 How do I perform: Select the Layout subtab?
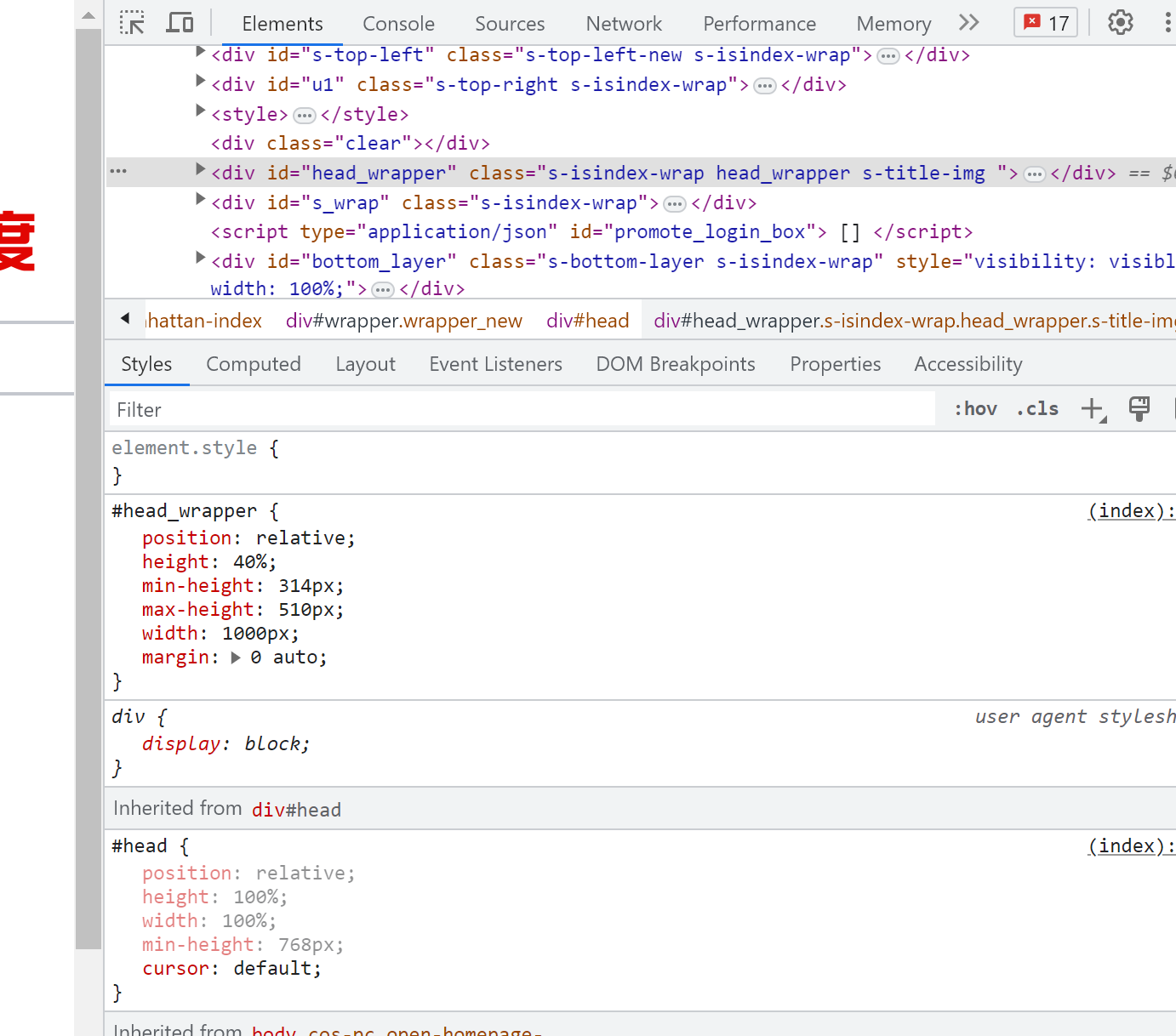(365, 364)
